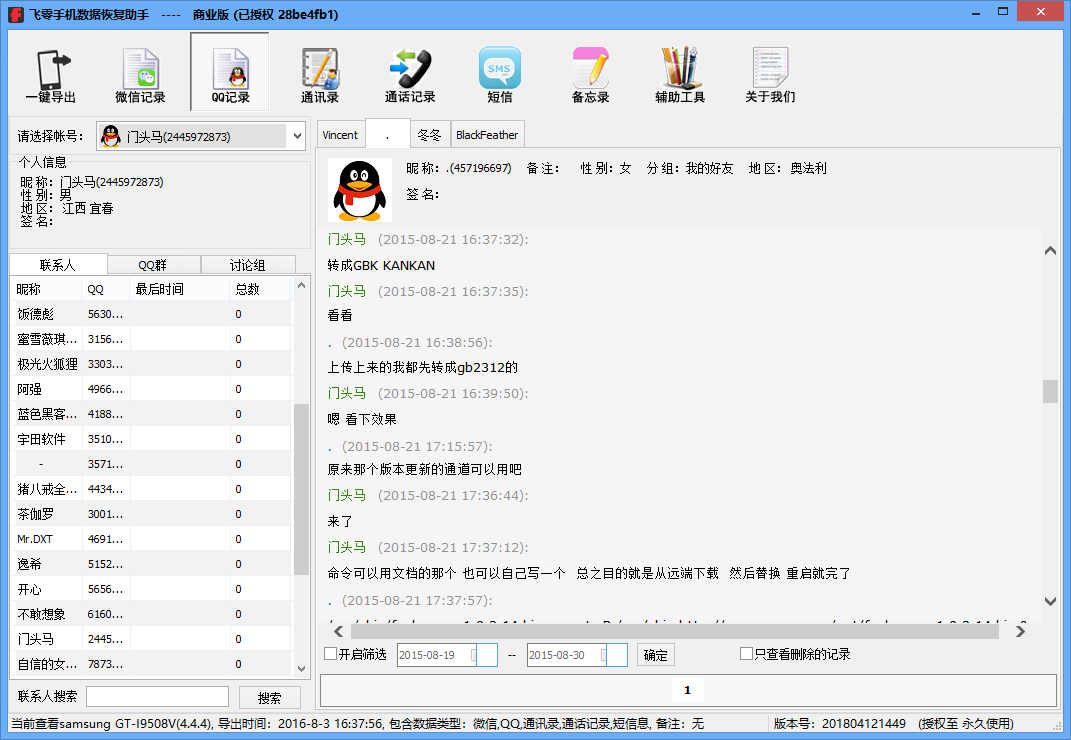
Task: Enable the 开启筛选 filter checkbox
Action: (331, 654)
